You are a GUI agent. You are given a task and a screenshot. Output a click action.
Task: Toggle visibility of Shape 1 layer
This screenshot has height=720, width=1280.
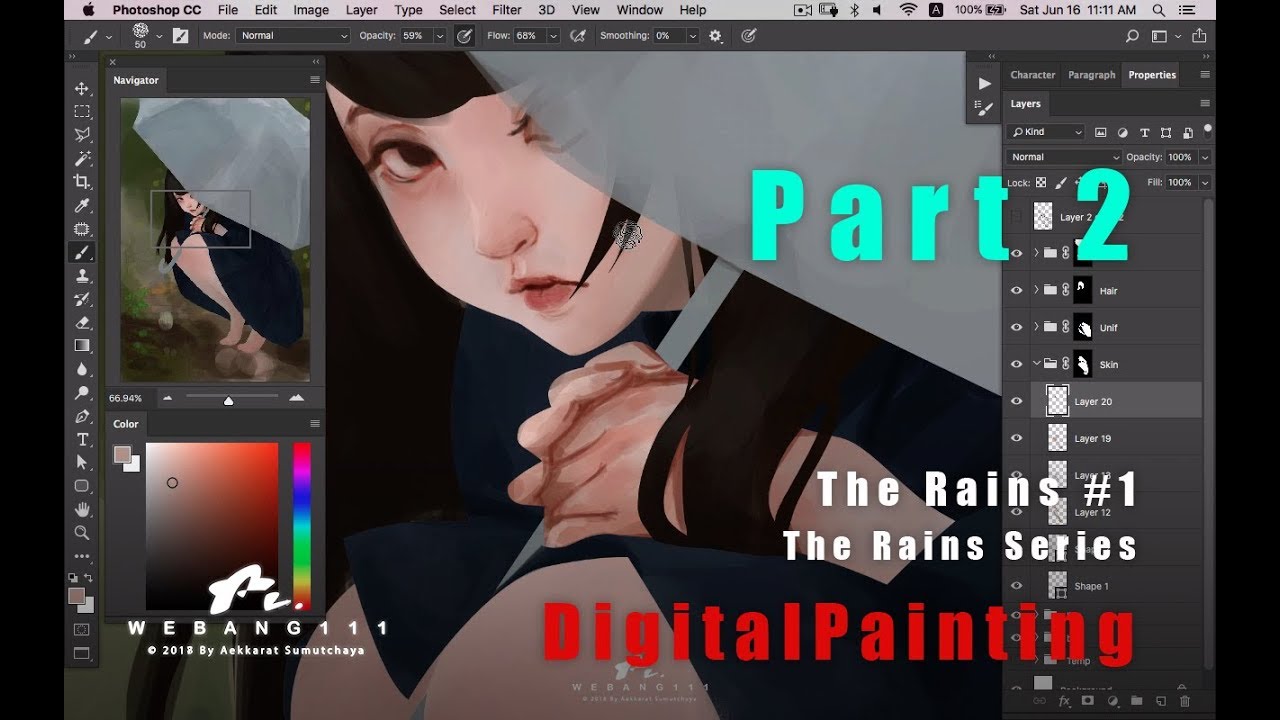(1017, 586)
